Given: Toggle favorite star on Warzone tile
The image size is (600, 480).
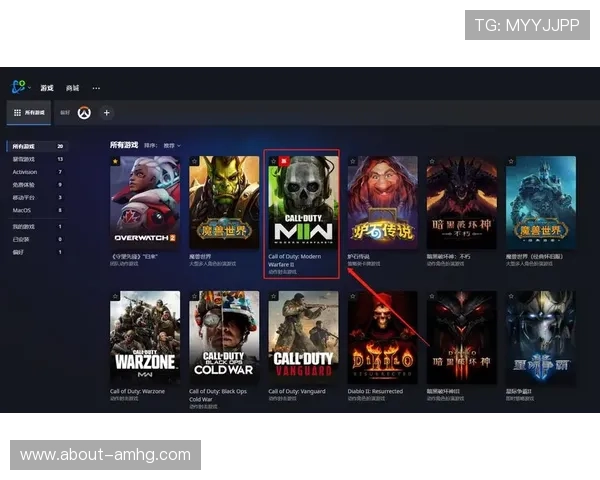Looking at the screenshot, I should (115, 297).
